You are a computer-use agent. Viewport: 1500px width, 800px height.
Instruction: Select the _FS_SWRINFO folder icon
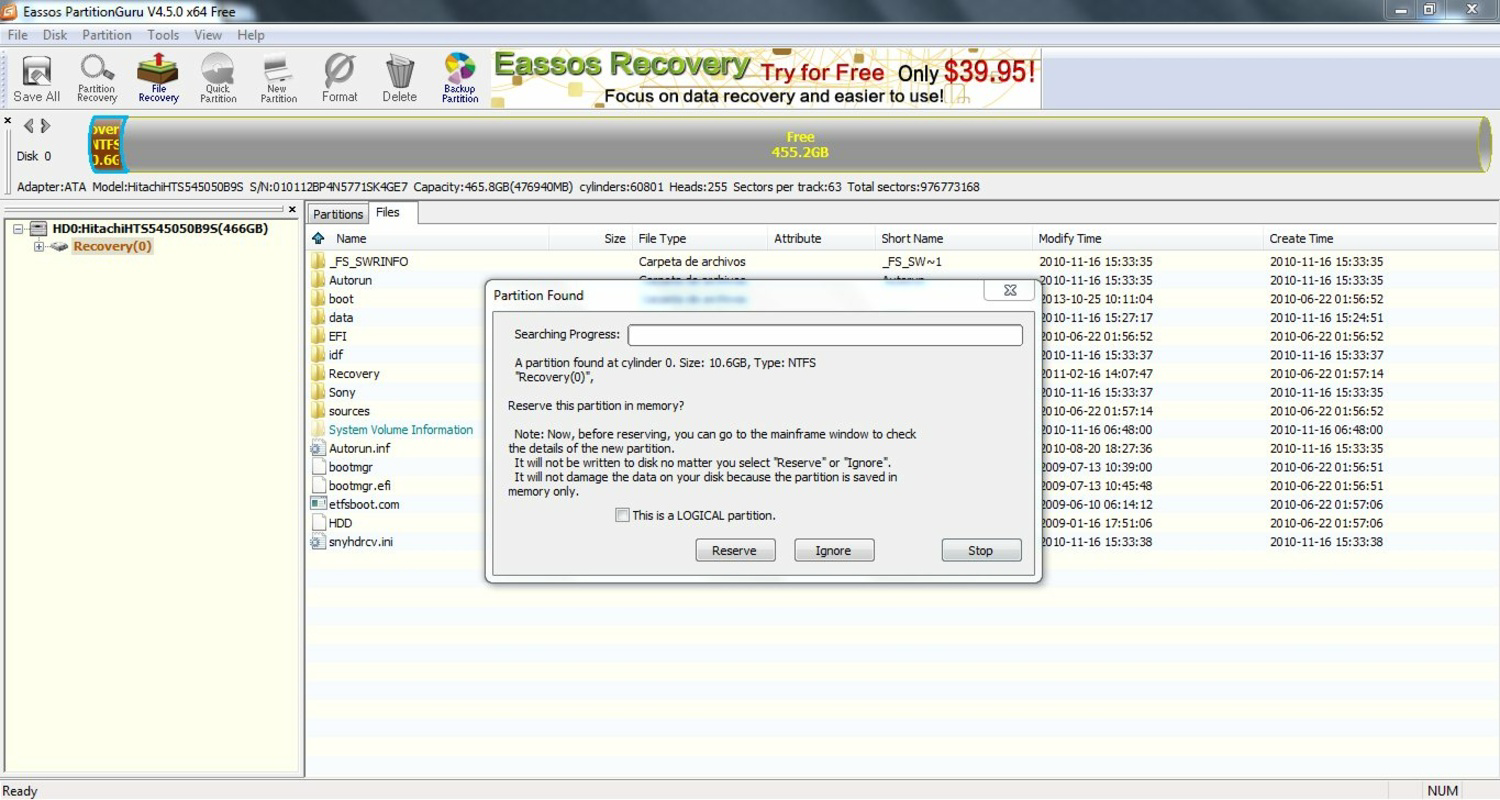point(318,262)
